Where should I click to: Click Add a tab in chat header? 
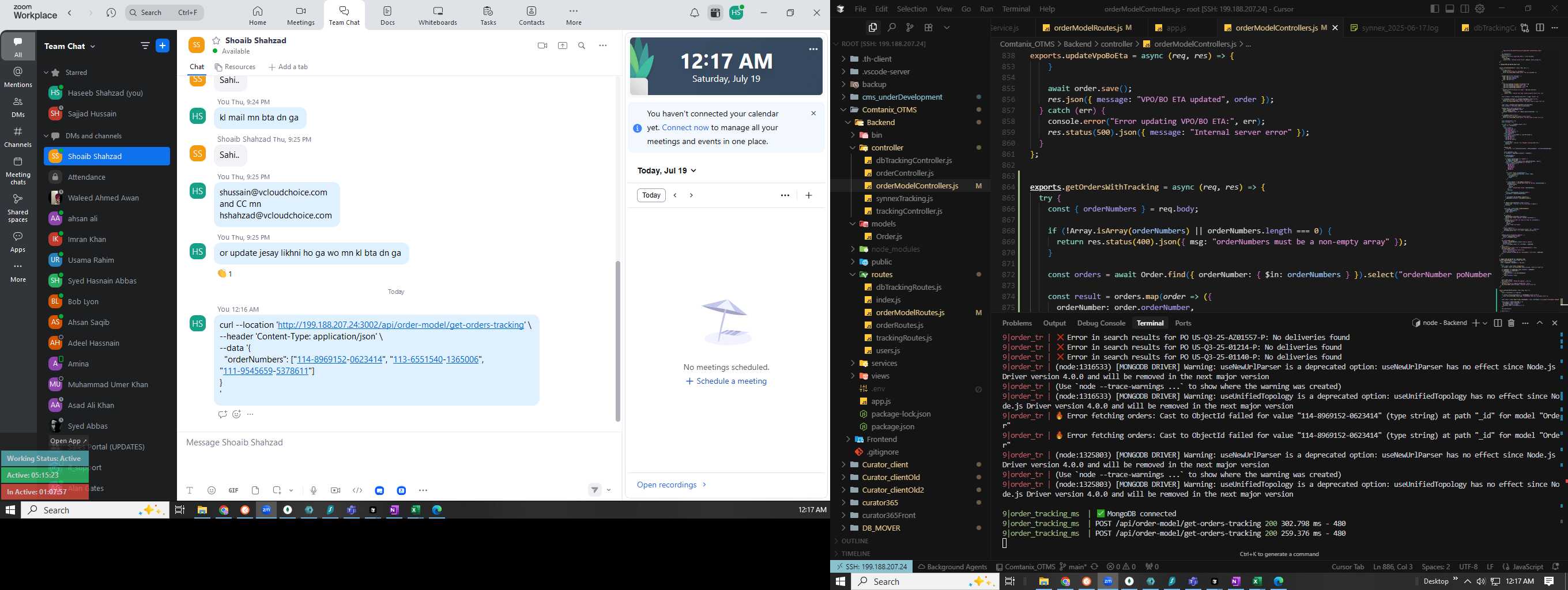(288, 67)
